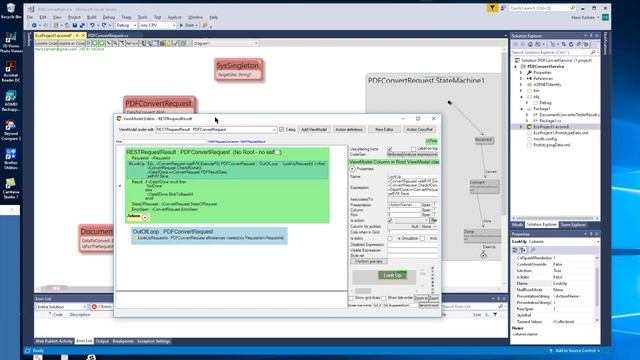Select the OutOfLoop PDFConvertRequest blue block

click(x=209, y=236)
